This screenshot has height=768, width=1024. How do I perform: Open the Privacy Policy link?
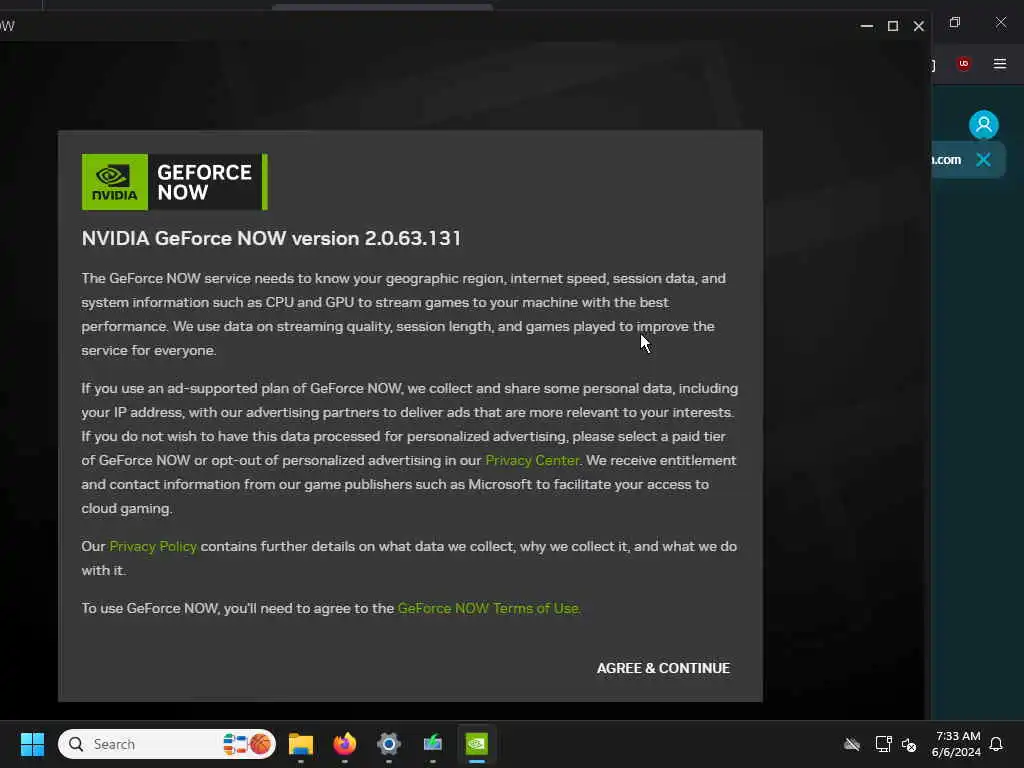[153, 547]
